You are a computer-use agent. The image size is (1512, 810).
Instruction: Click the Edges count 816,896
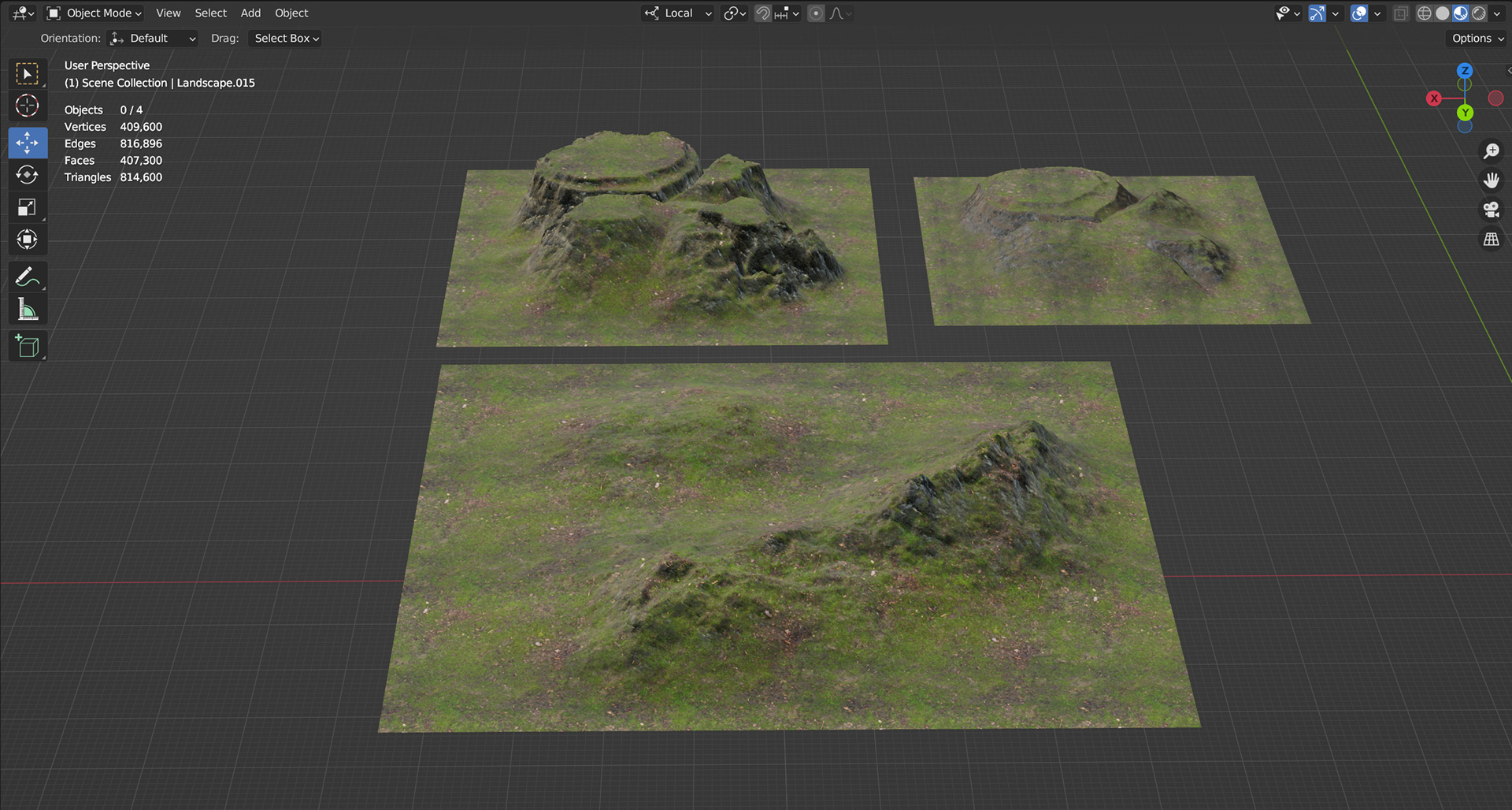(141, 143)
